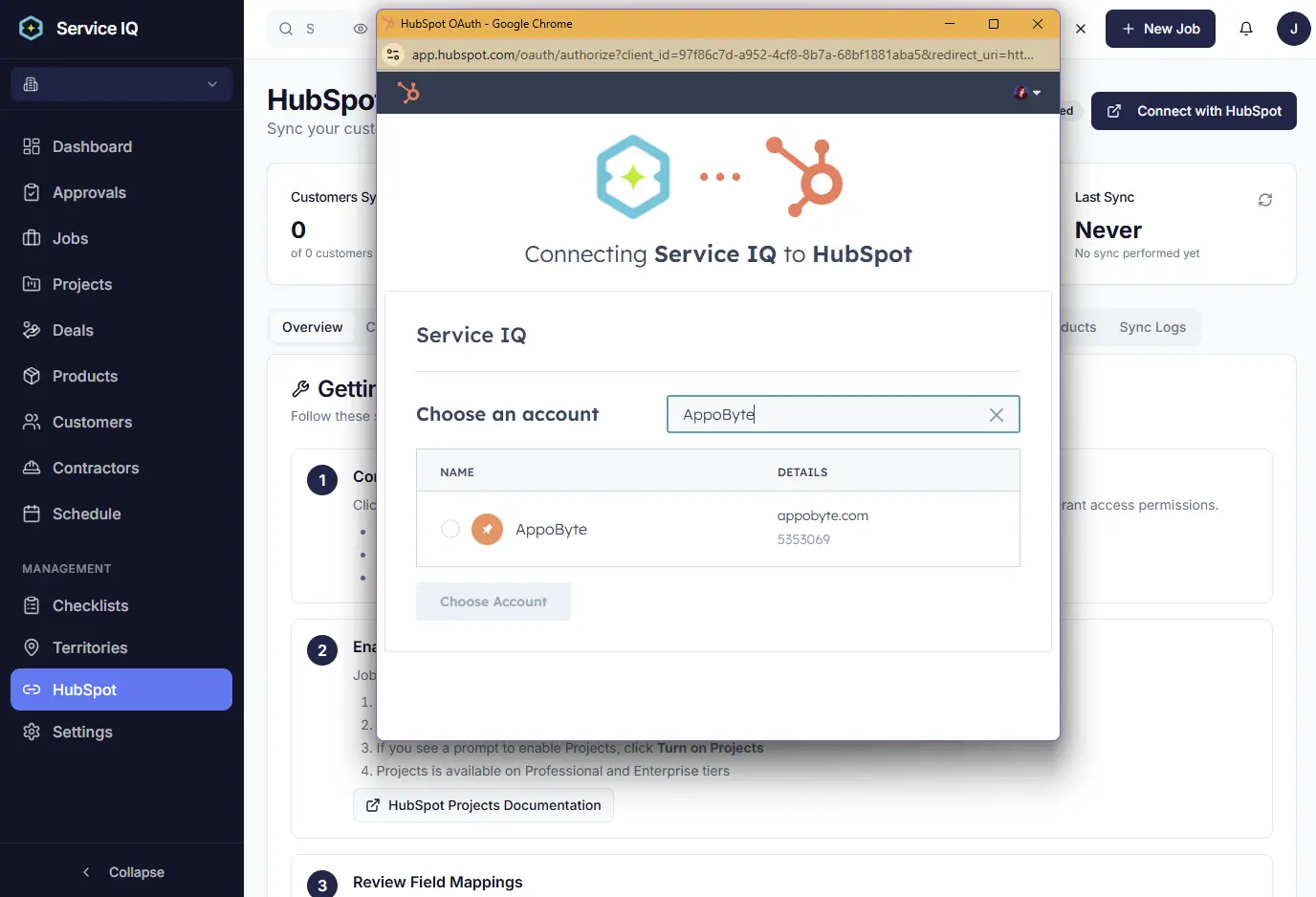Open HubSpot Projects Documentation link
The height and width of the screenshot is (897, 1316).
(x=483, y=805)
